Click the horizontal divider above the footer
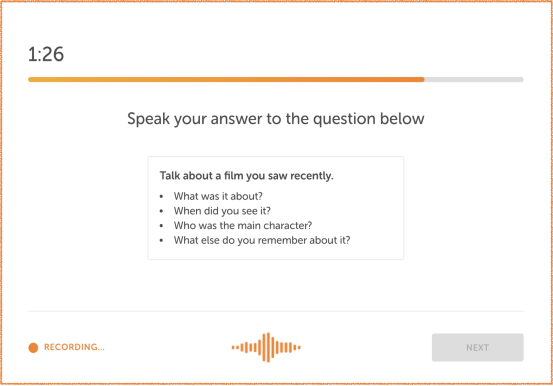 (276, 312)
